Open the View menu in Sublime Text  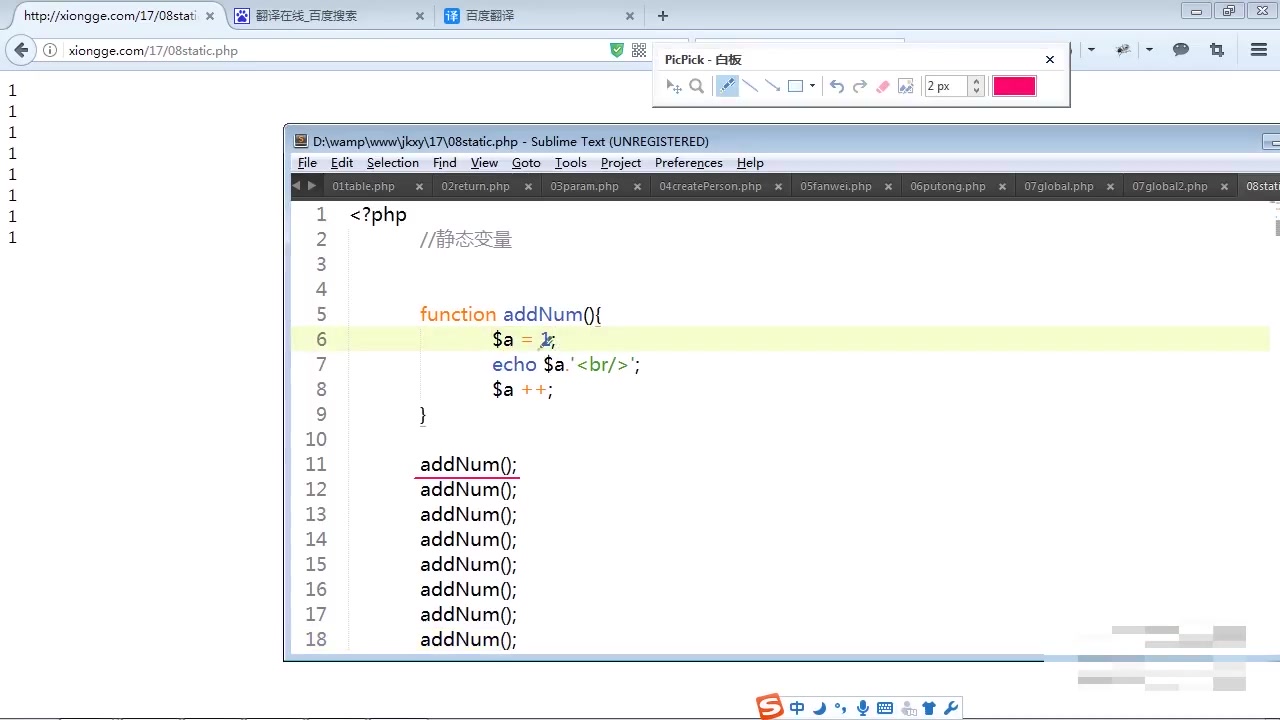(x=484, y=163)
